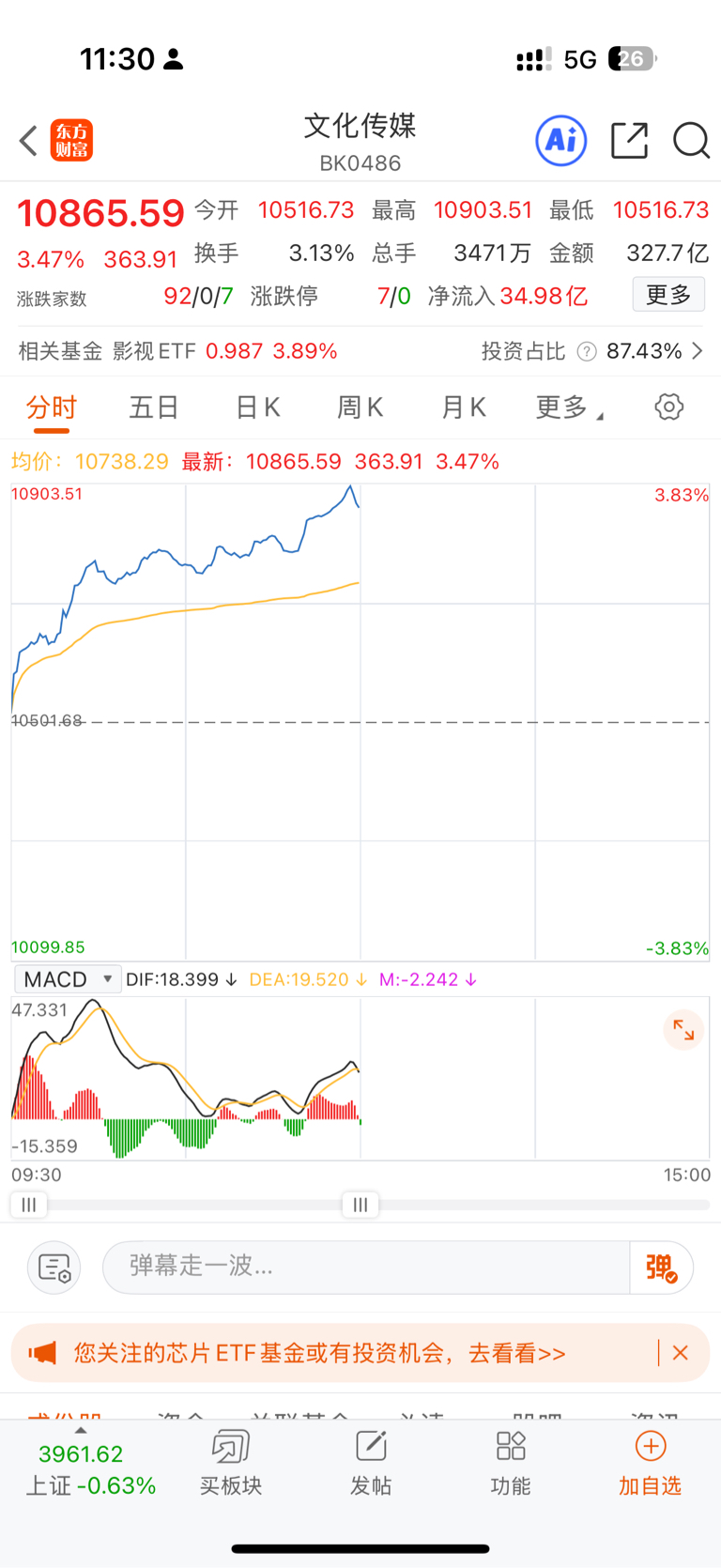Open the 功能 functions icon
721x1568 pixels.
(511, 1463)
